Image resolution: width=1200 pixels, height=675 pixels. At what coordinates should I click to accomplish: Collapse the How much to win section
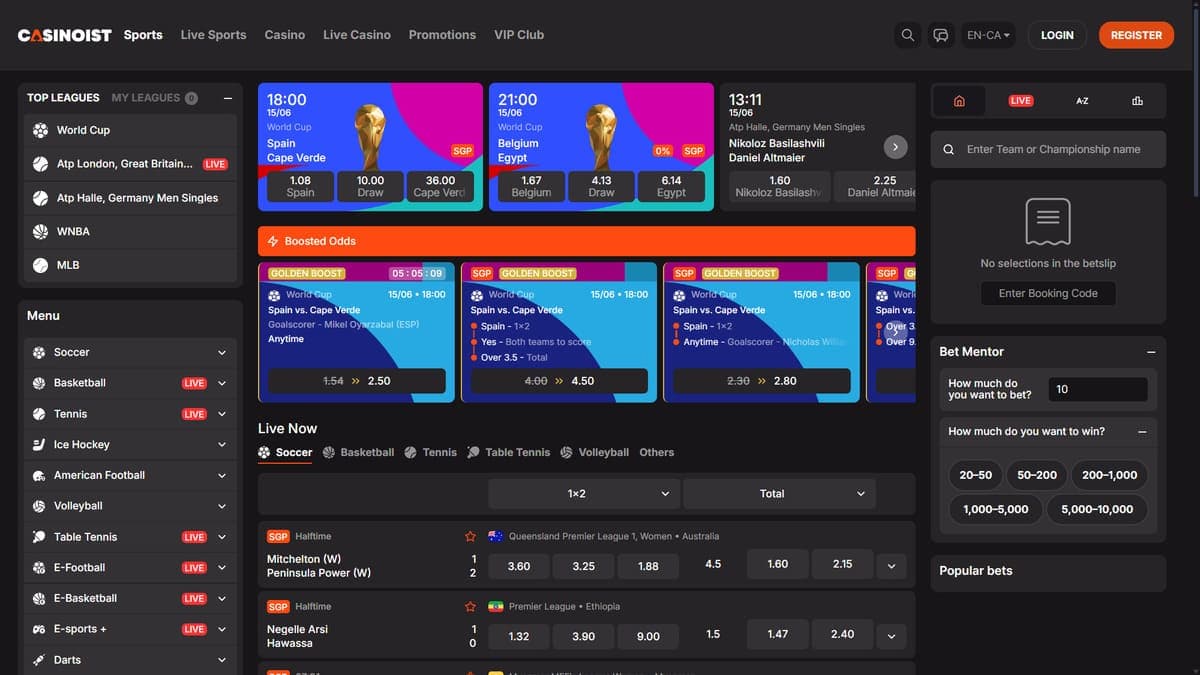click(1143, 432)
